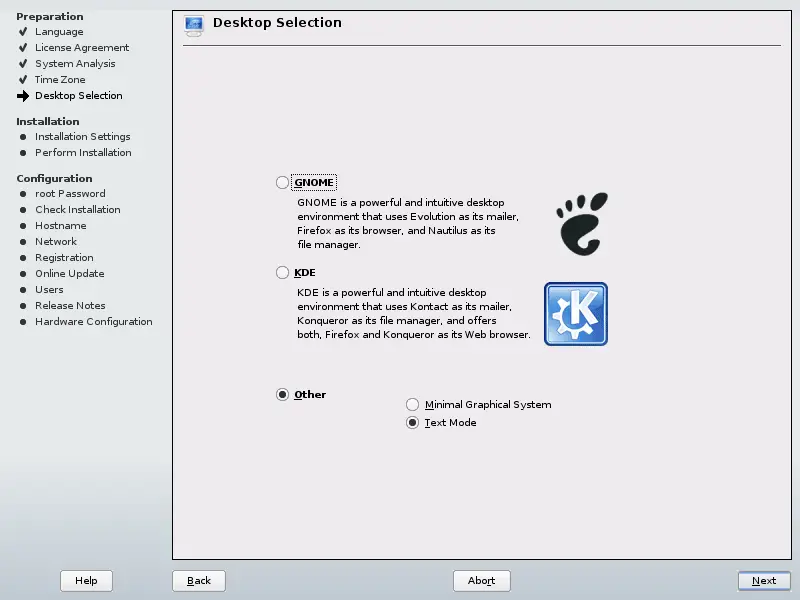The height and width of the screenshot is (600, 800).
Task: Open the Help button
Action: (x=86, y=581)
